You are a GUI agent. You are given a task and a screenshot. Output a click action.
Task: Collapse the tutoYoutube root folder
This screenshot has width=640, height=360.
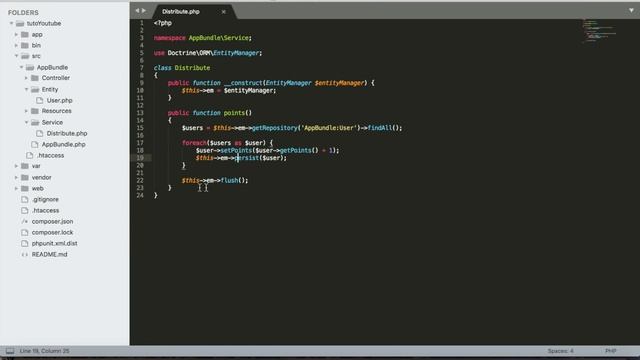11,23
